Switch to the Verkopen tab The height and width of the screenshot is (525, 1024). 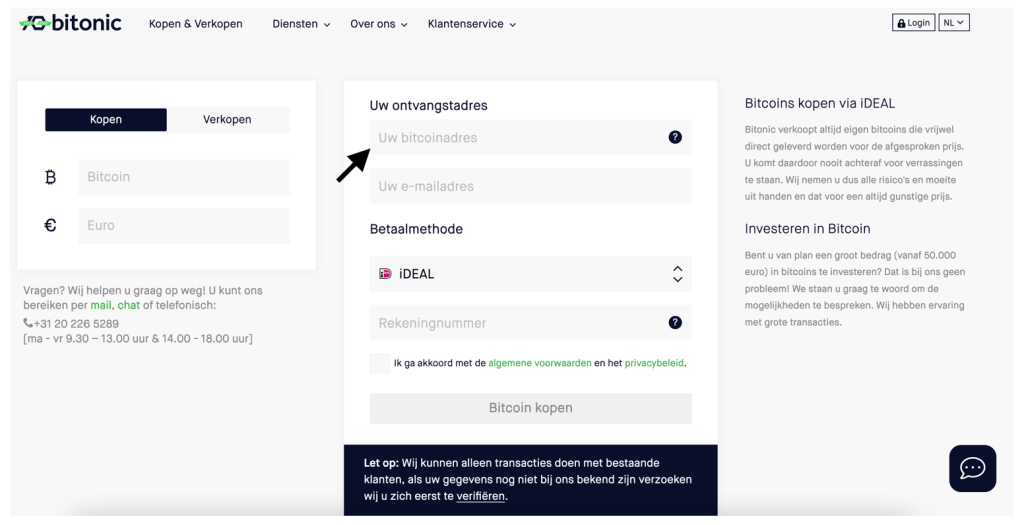click(227, 119)
